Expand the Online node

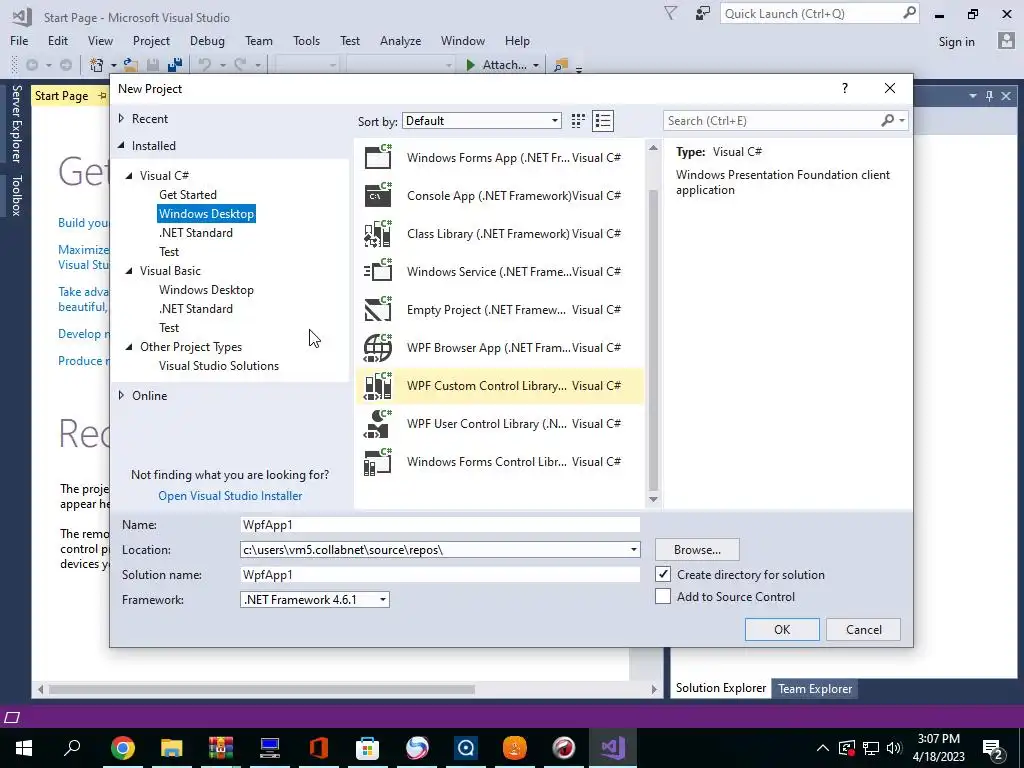pyautogui.click(x=121, y=395)
